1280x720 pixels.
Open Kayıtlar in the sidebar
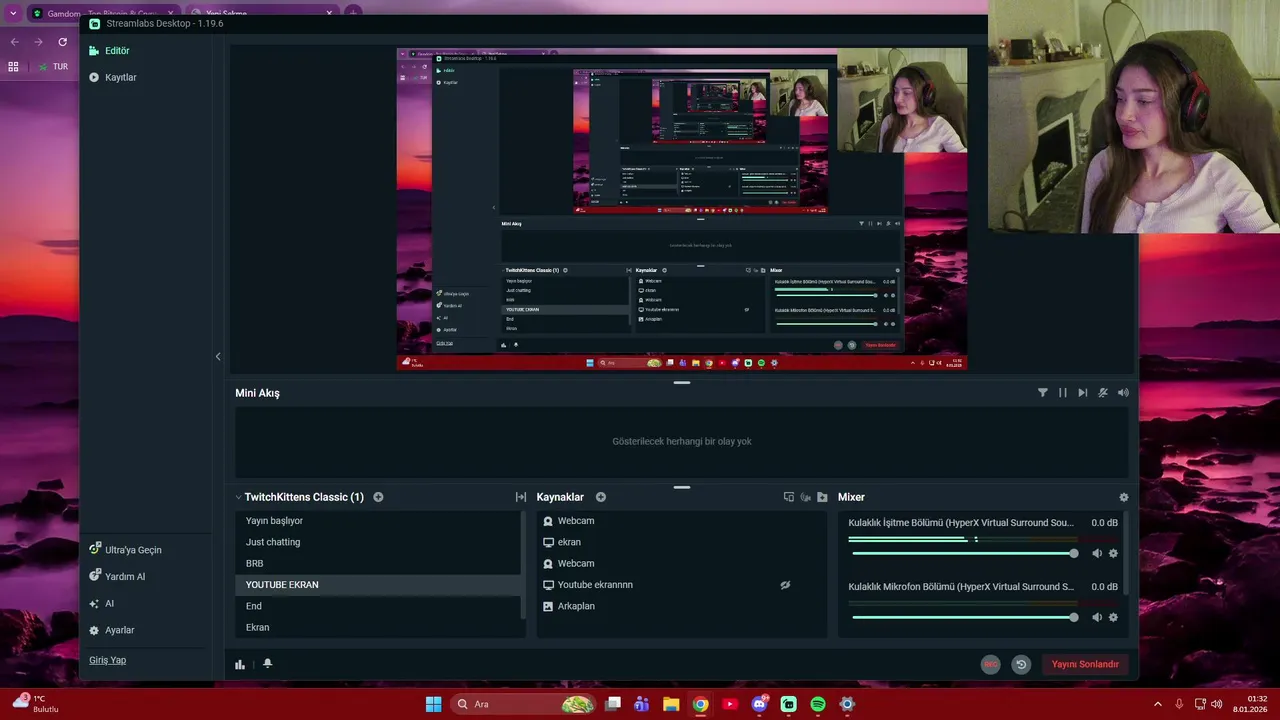(113, 78)
